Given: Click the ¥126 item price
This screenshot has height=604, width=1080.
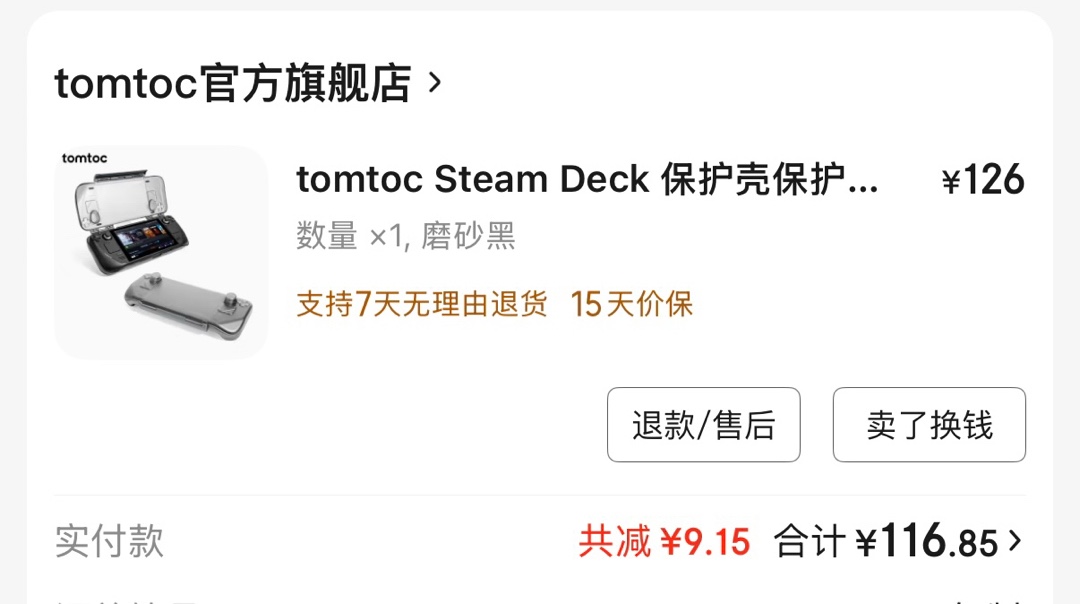Looking at the screenshot, I should click(x=984, y=180).
